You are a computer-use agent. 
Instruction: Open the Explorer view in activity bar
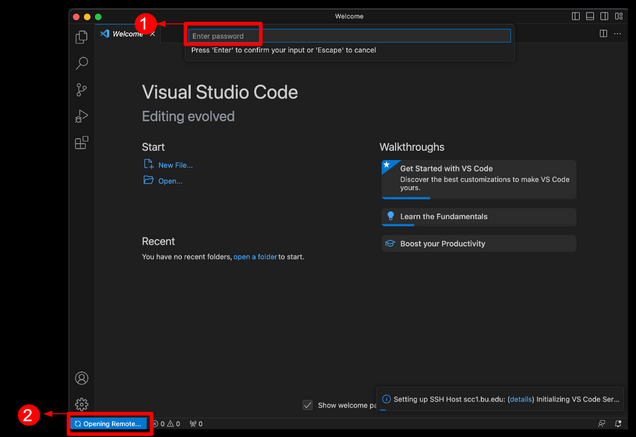[x=82, y=37]
